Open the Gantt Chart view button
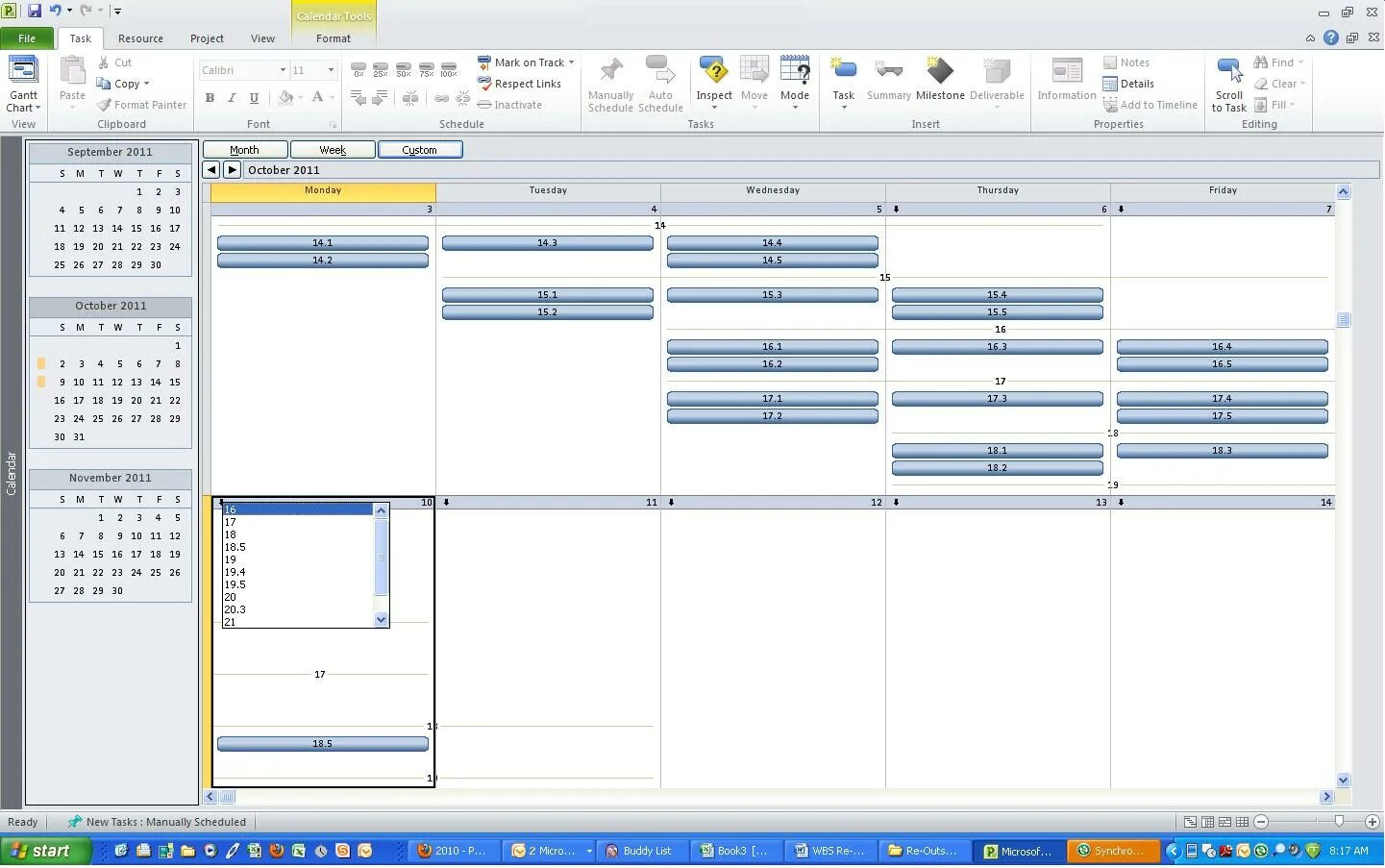This screenshot has width=1385, height=868. point(23,84)
